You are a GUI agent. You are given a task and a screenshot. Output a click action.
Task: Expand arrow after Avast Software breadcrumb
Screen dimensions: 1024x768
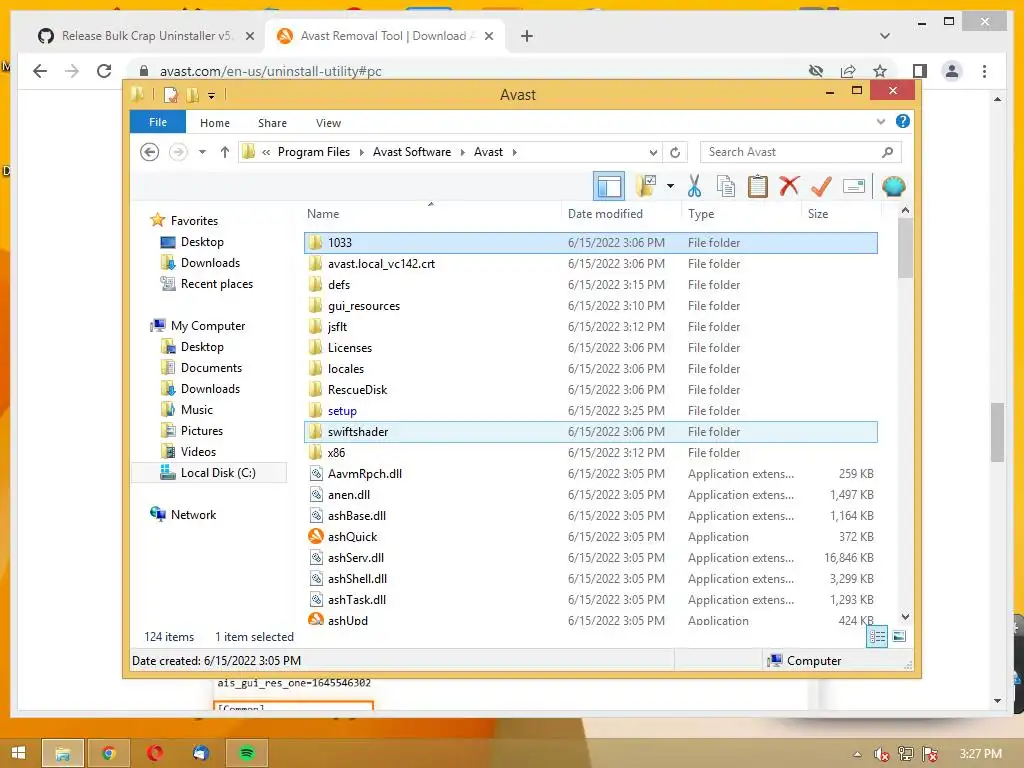coord(462,152)
